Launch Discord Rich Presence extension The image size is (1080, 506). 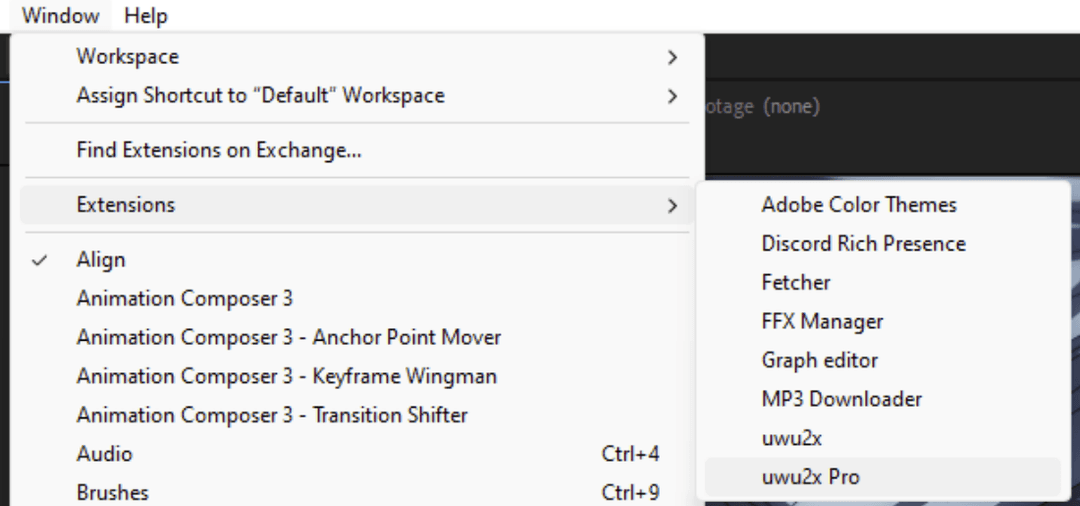[x=863, y=244]
